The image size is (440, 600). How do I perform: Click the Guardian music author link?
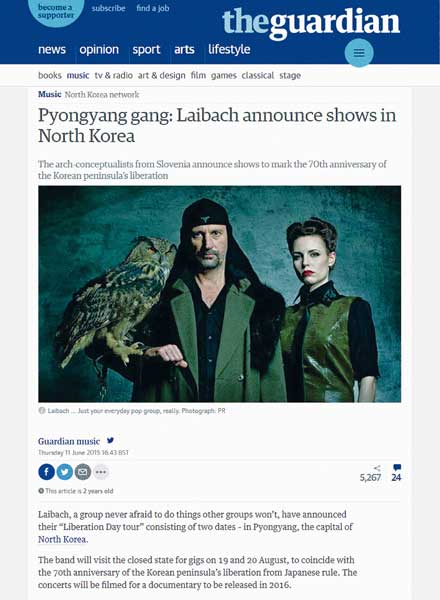(x=69, y=441)
